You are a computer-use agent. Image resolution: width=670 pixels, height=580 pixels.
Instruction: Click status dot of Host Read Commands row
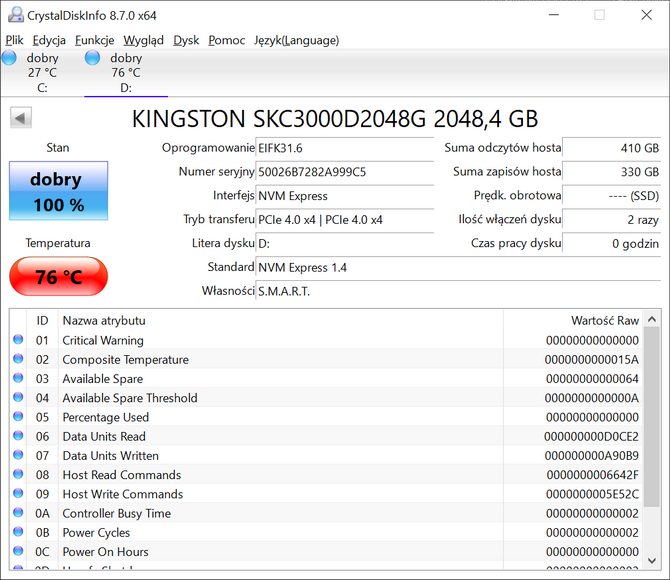point(18,474)
